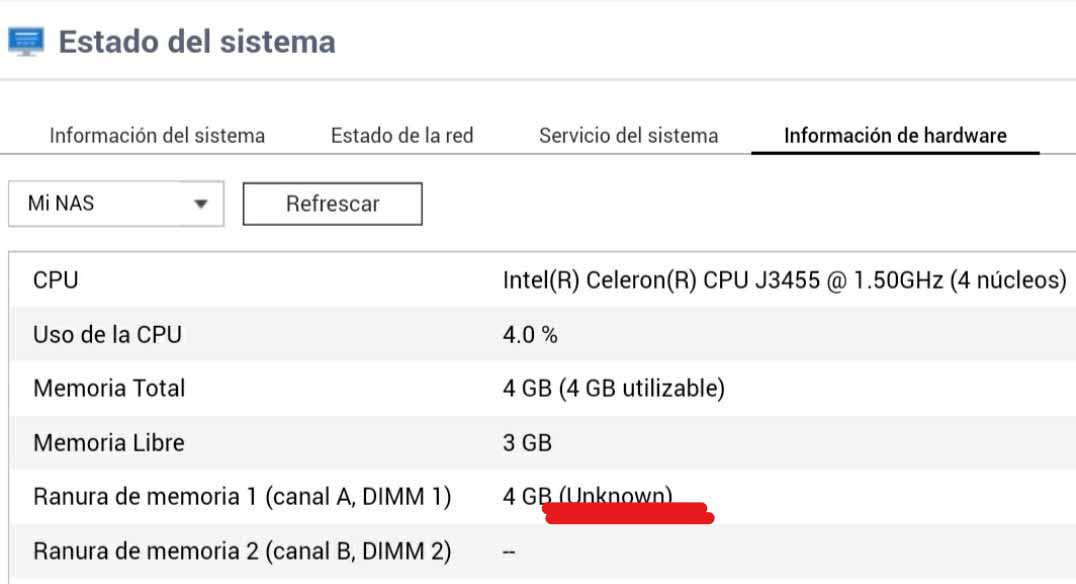Go to the Servicio del sistema tab
The image size is (1076, 584).
pyautogui.click(x=628, y=135)
